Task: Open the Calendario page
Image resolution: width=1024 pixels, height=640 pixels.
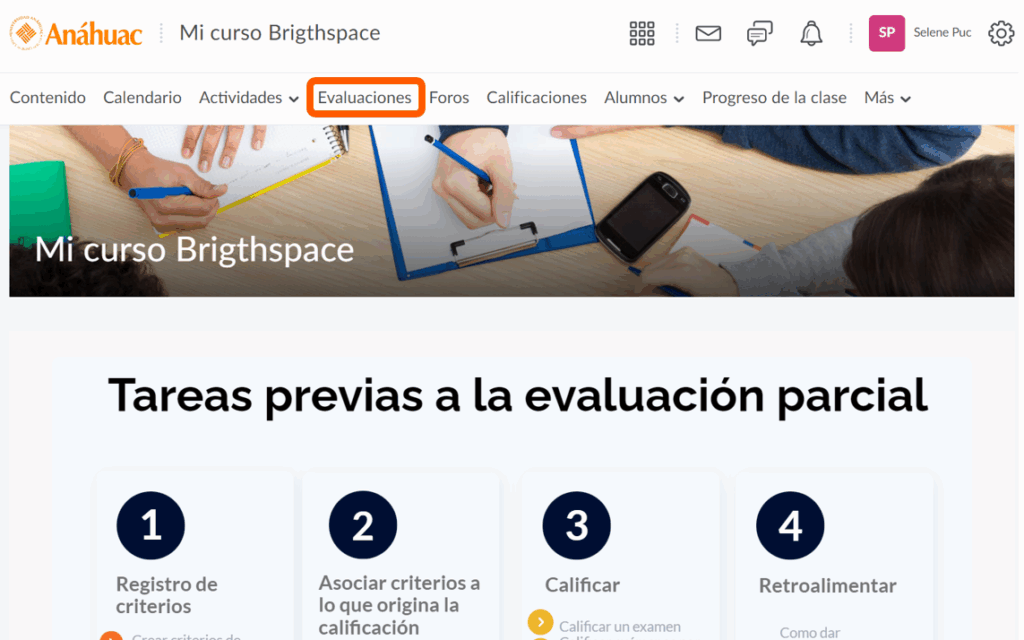Action: (142, 98)
